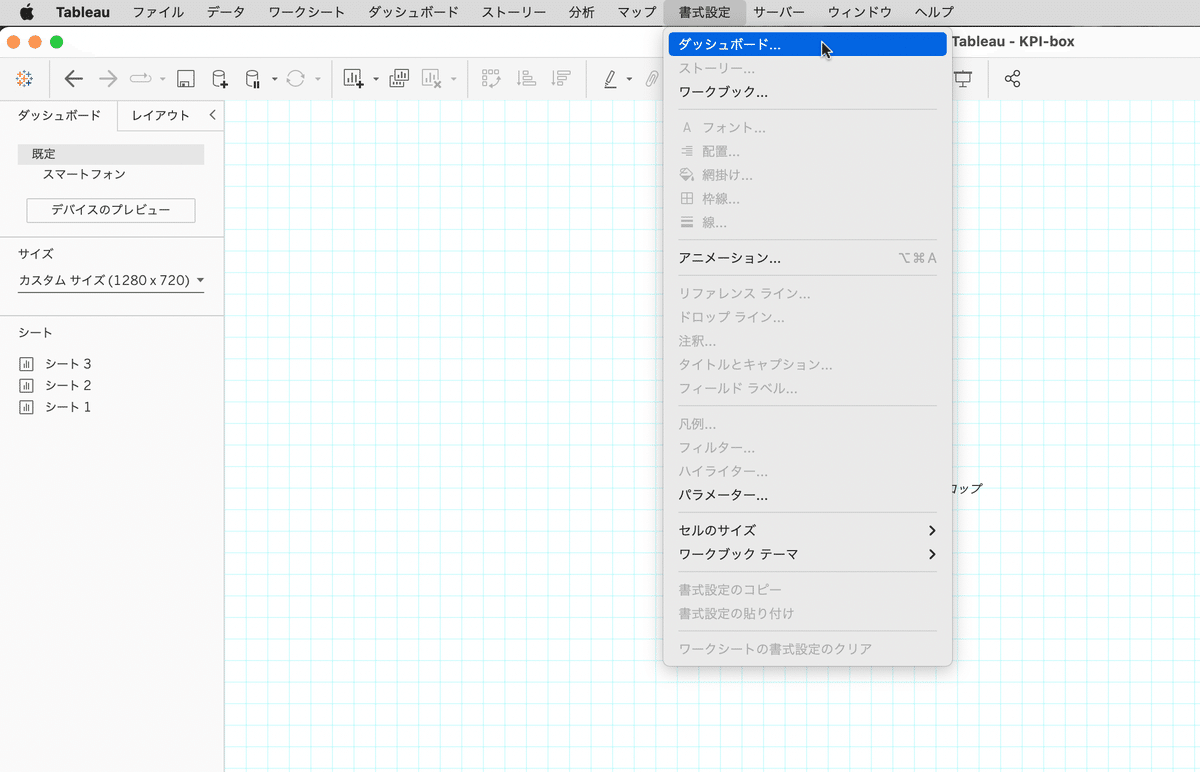The image size is (1200, 772).
Task: Click the pause auto updates icon
Action: tap(253, 79)
